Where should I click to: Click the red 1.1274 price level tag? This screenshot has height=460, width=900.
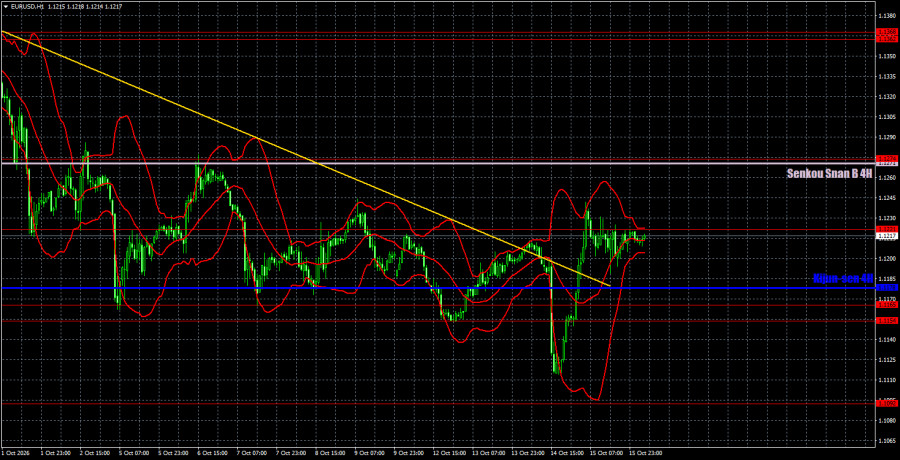point(885,157)
